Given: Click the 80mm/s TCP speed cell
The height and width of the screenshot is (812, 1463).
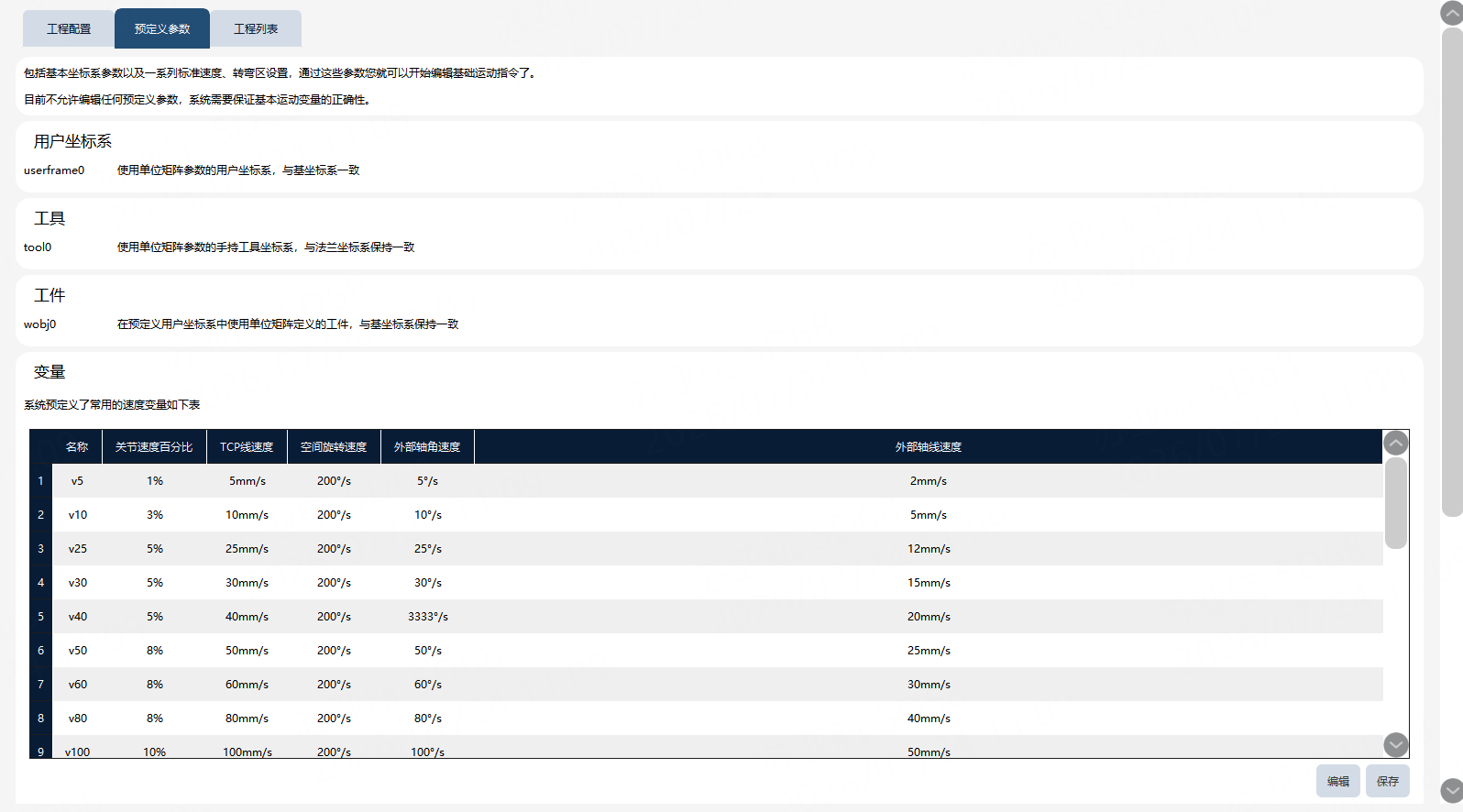Looking at the screenshot, I should point(247,719).
